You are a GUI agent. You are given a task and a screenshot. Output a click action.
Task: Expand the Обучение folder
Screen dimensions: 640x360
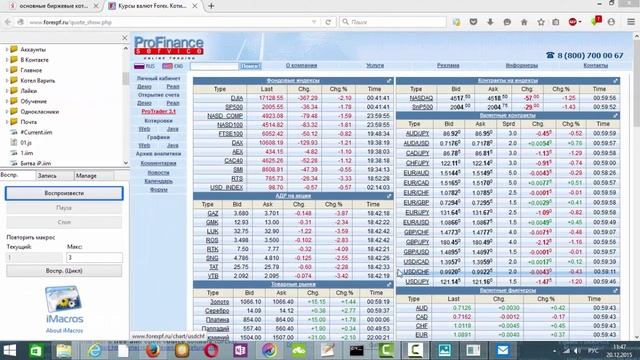click(7, 101)
